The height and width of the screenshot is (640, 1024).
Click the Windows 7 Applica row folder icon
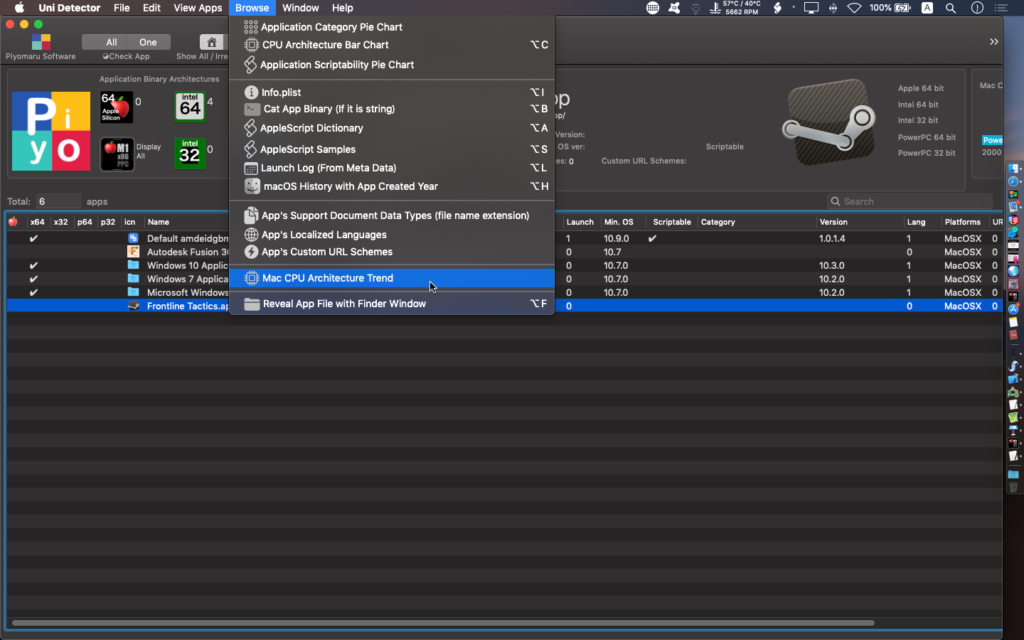tap(133, 279)
